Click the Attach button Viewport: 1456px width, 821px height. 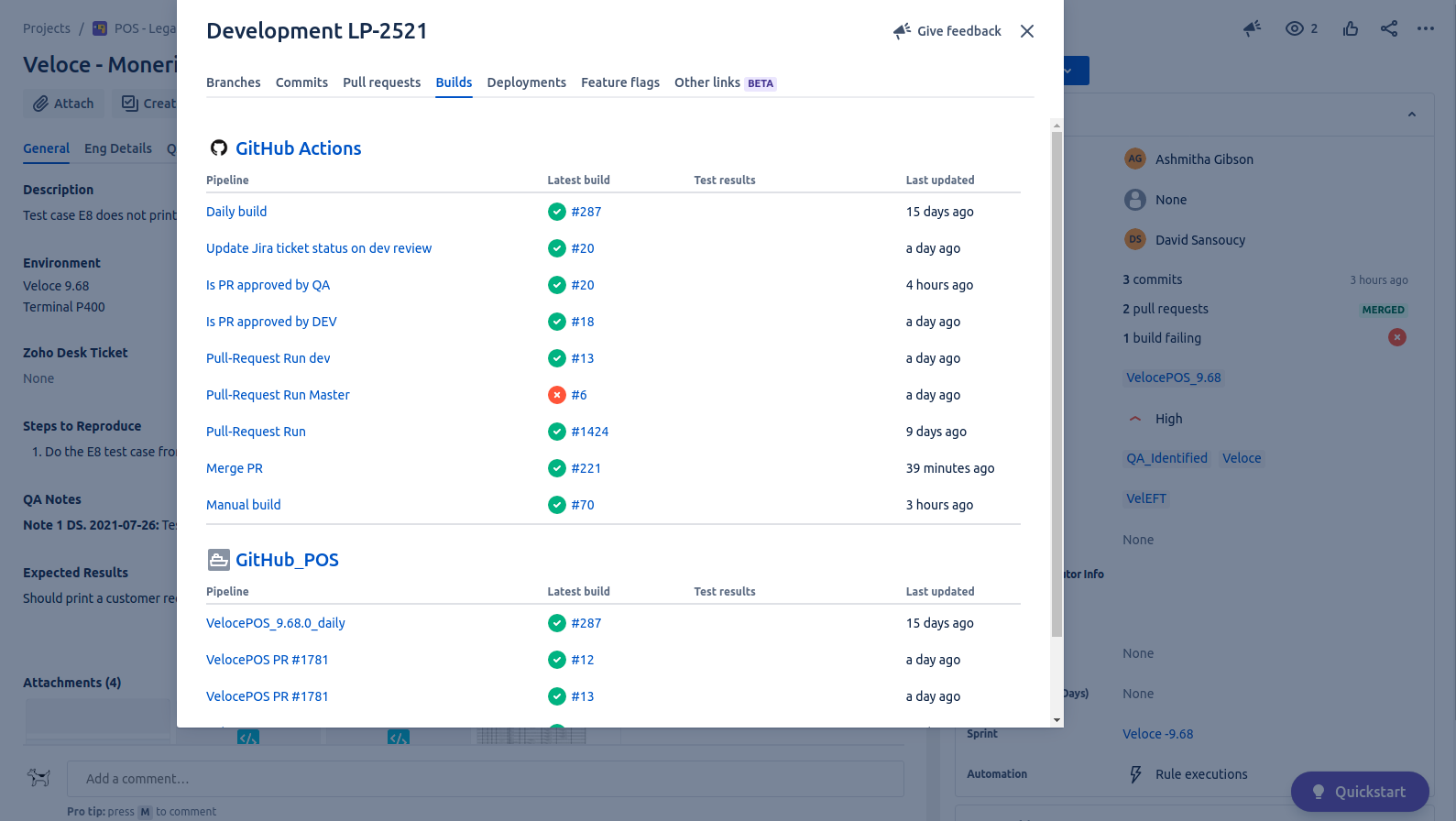[x=64, y=104]
